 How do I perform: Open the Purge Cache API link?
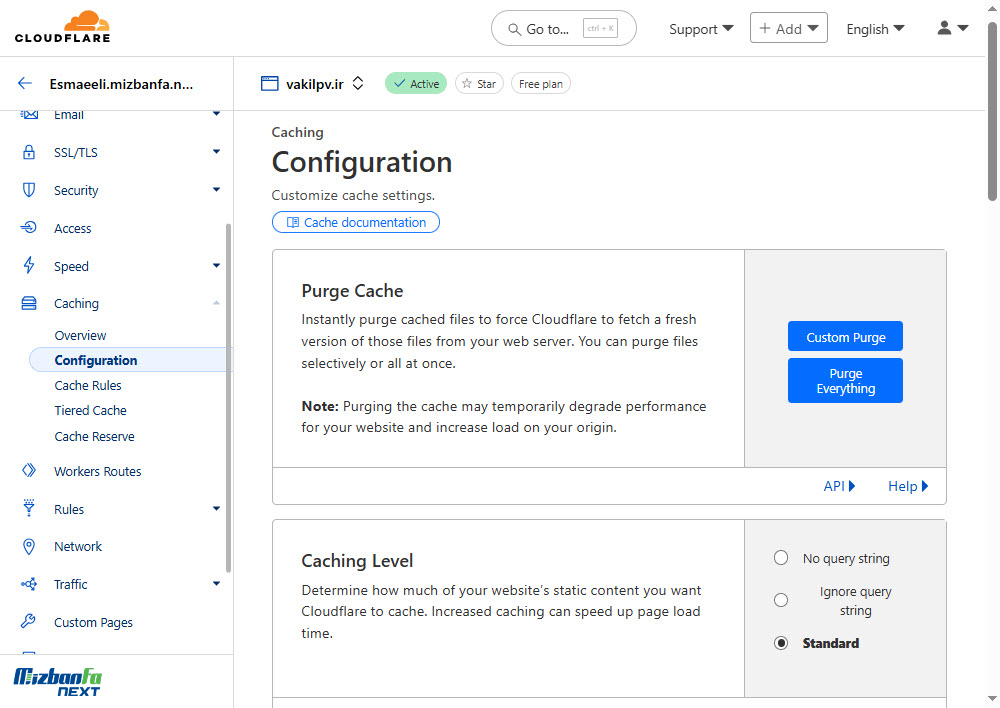click(839, 486)
